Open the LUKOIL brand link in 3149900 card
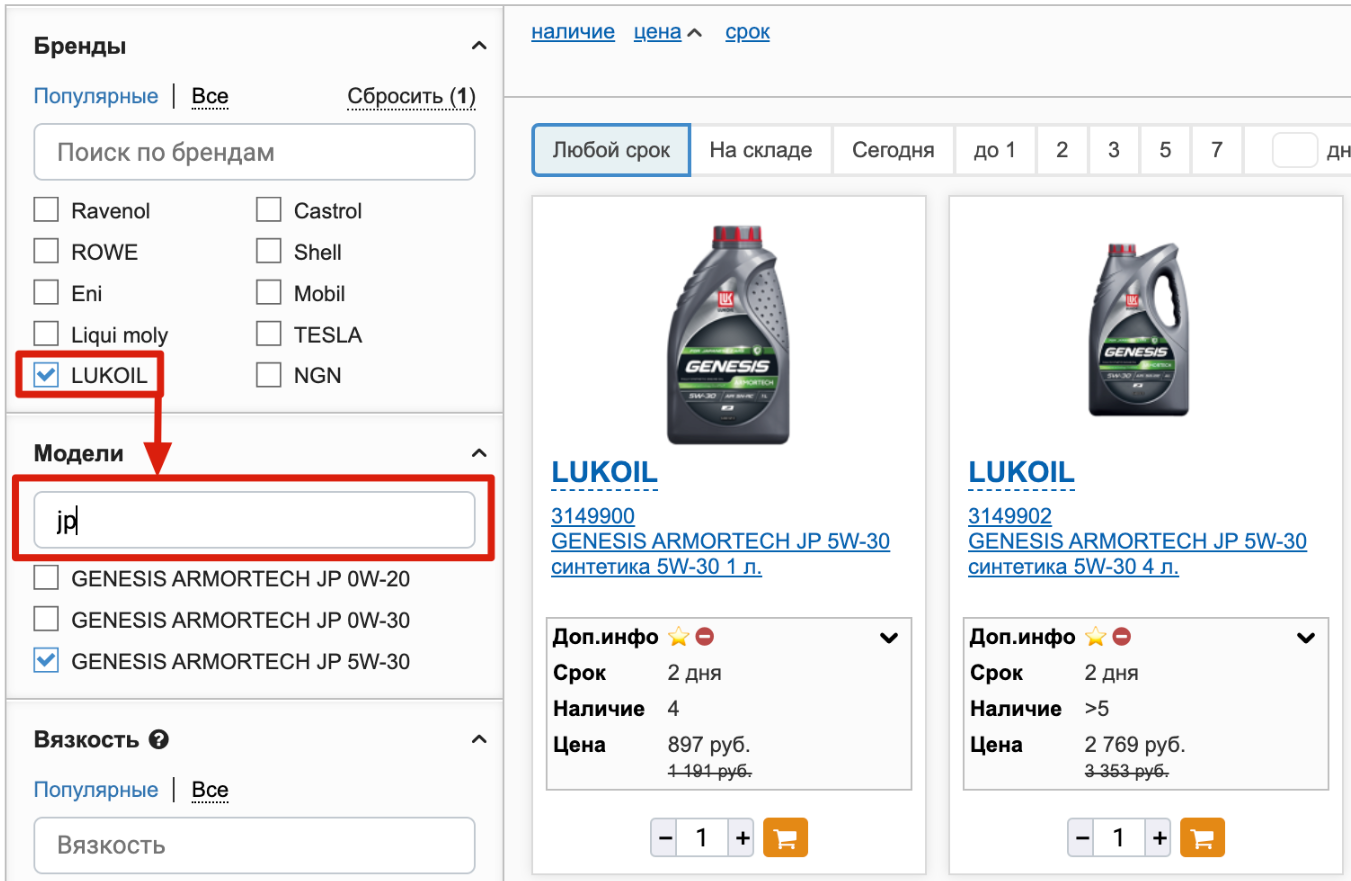The width and height of the screenshot is (1351, 881). click(x=604, y=472)
